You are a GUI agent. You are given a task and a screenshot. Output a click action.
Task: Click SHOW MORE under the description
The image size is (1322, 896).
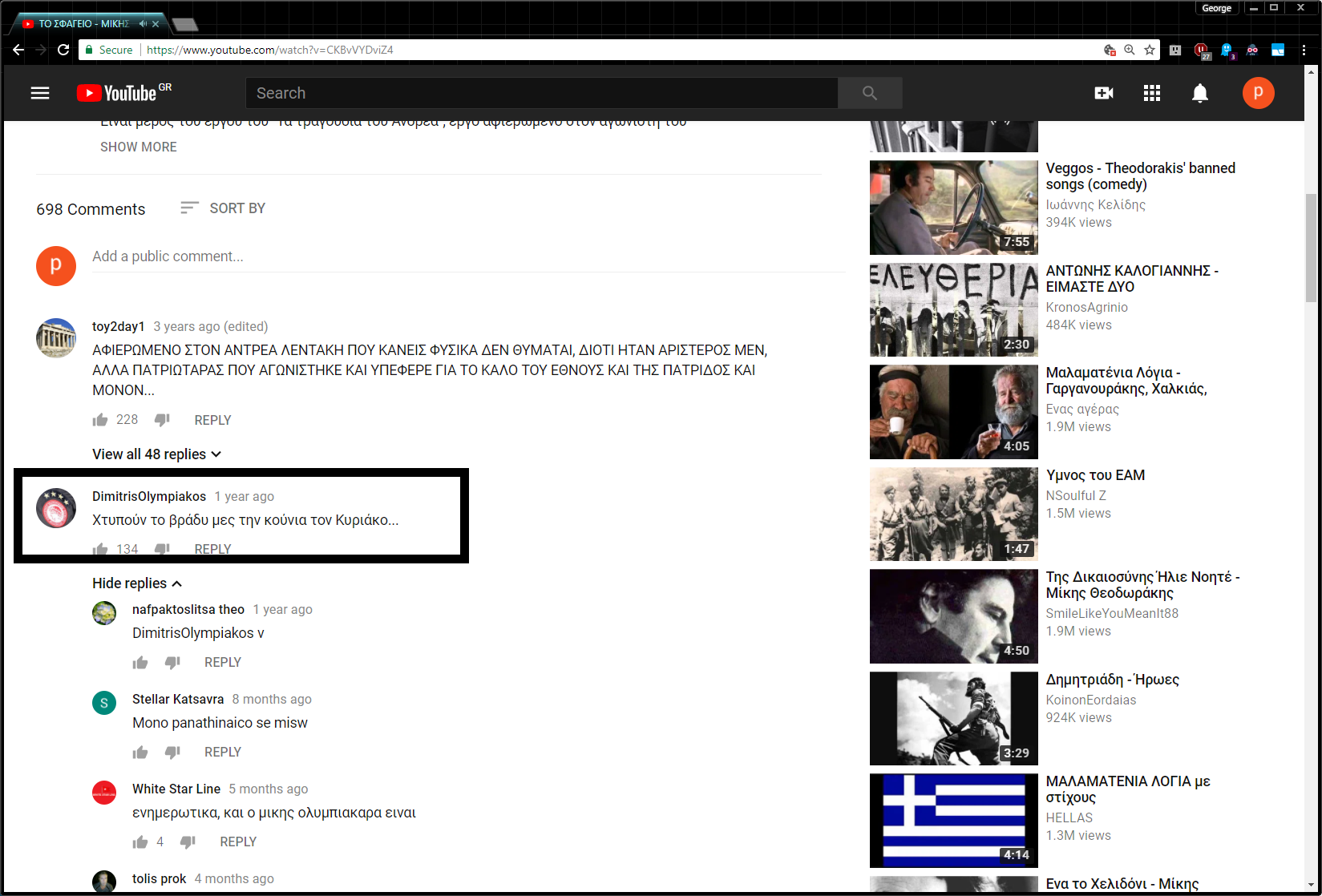pos(139,147)
